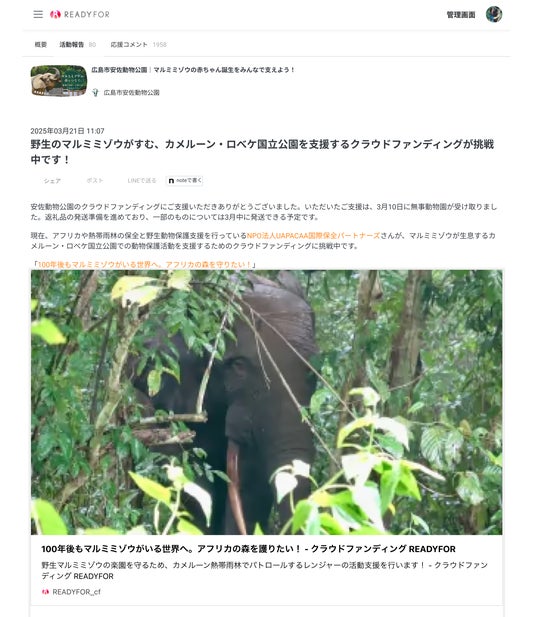Open the user avatar at top right
536x617 pixels.
click(494, 15)
